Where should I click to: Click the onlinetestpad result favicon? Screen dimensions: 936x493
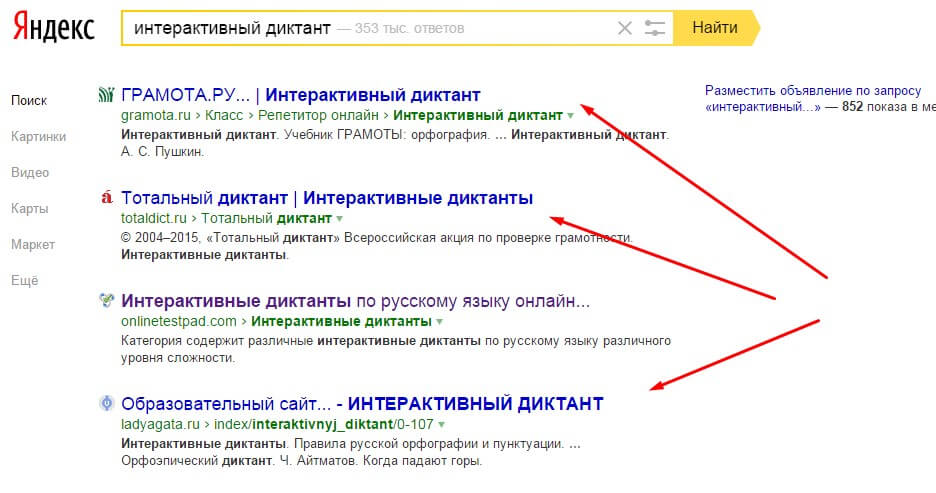(106, 300)
